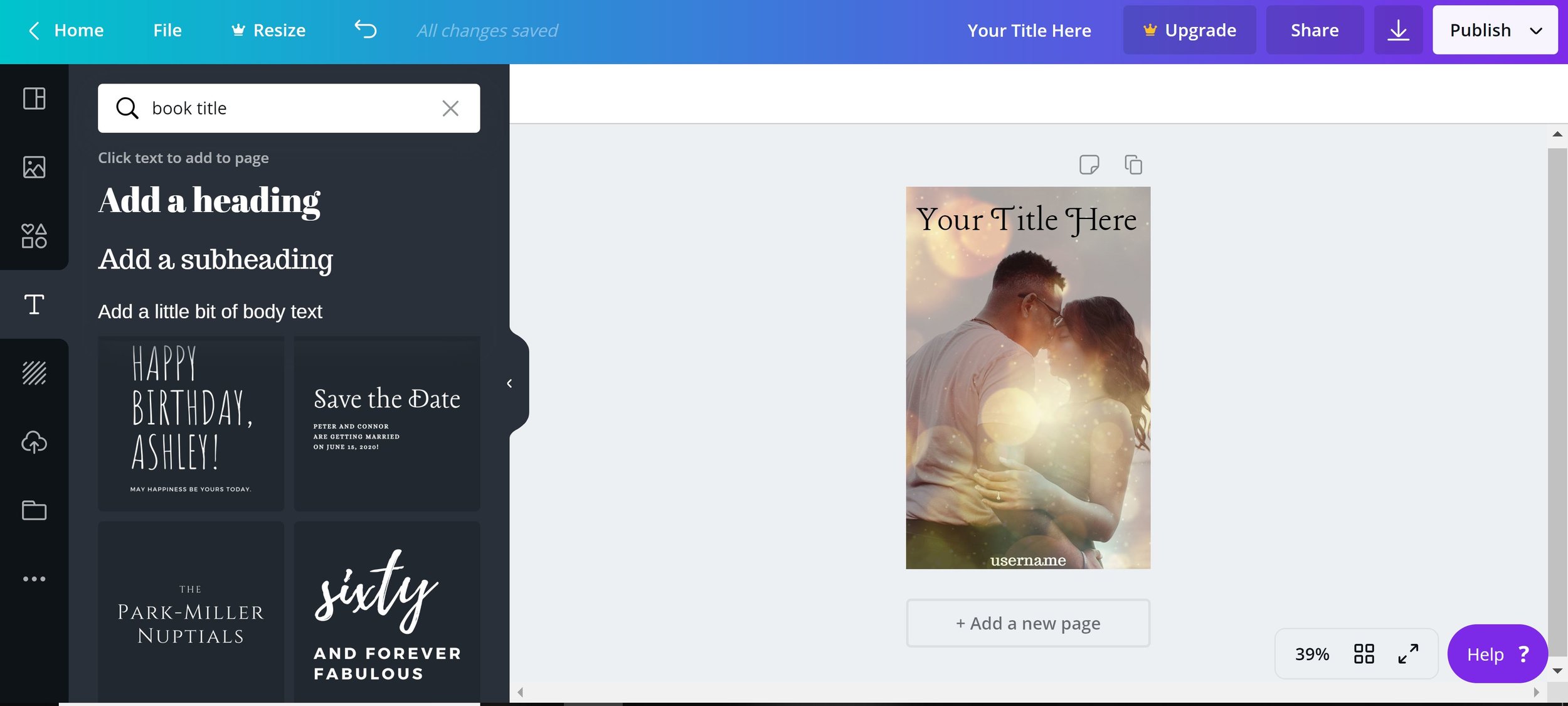
Task: Open the Templates sidebar panel
Action: [34, 99]
